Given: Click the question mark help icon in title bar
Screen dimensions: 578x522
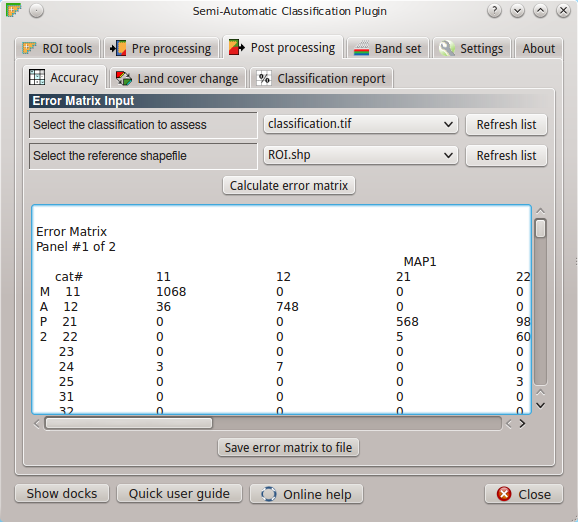Looking at the screenshot, I should [494, 11].
